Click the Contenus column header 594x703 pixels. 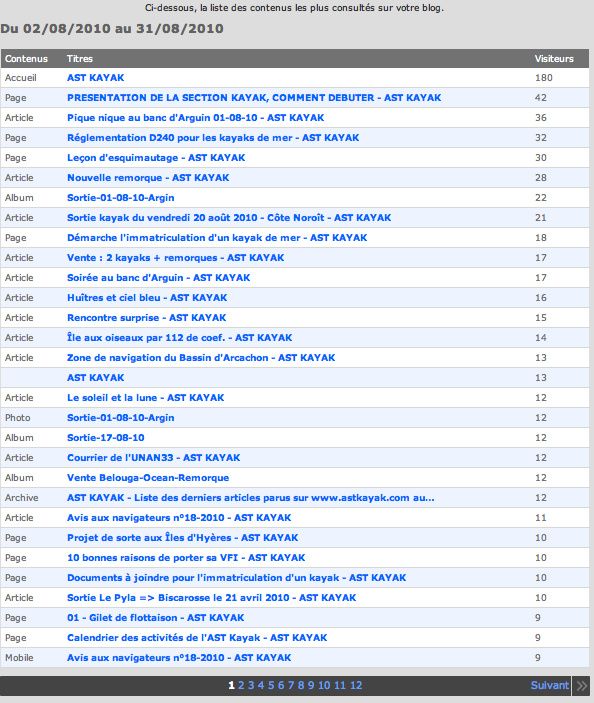(26, 59)
